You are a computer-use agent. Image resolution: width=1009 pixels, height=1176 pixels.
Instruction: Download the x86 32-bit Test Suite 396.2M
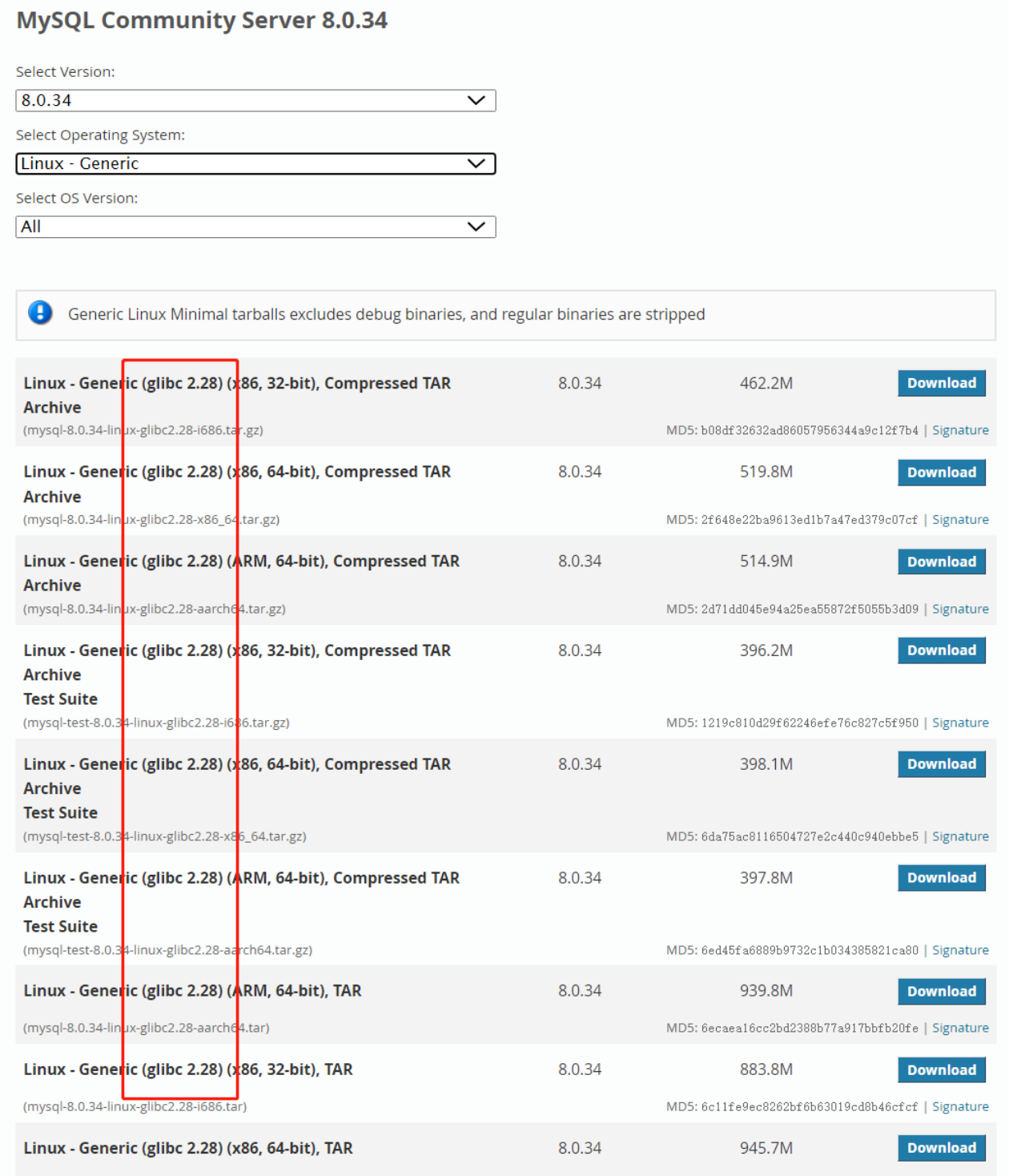tap(941, 650)
